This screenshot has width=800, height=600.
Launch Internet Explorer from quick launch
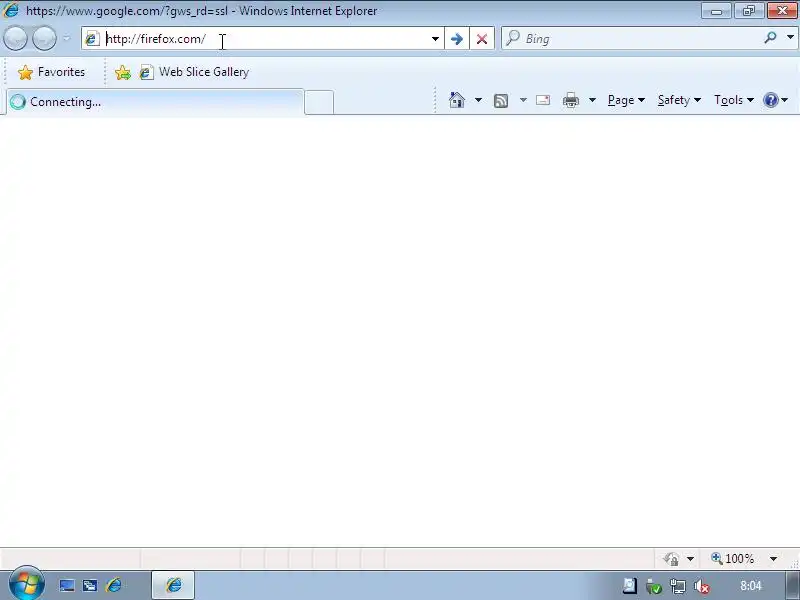pyautogui.click(x=114, y=585)
